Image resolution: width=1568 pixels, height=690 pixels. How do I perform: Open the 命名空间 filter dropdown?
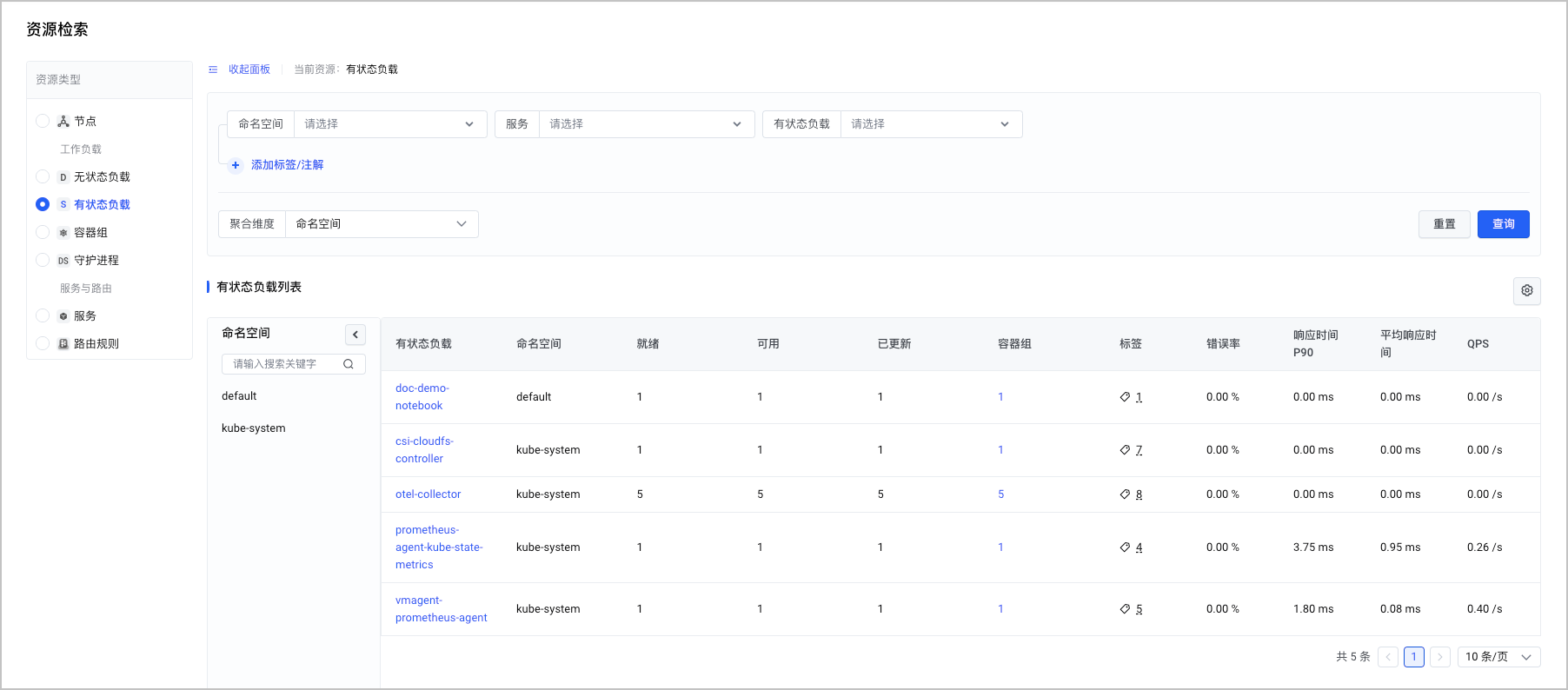(390, 124)
